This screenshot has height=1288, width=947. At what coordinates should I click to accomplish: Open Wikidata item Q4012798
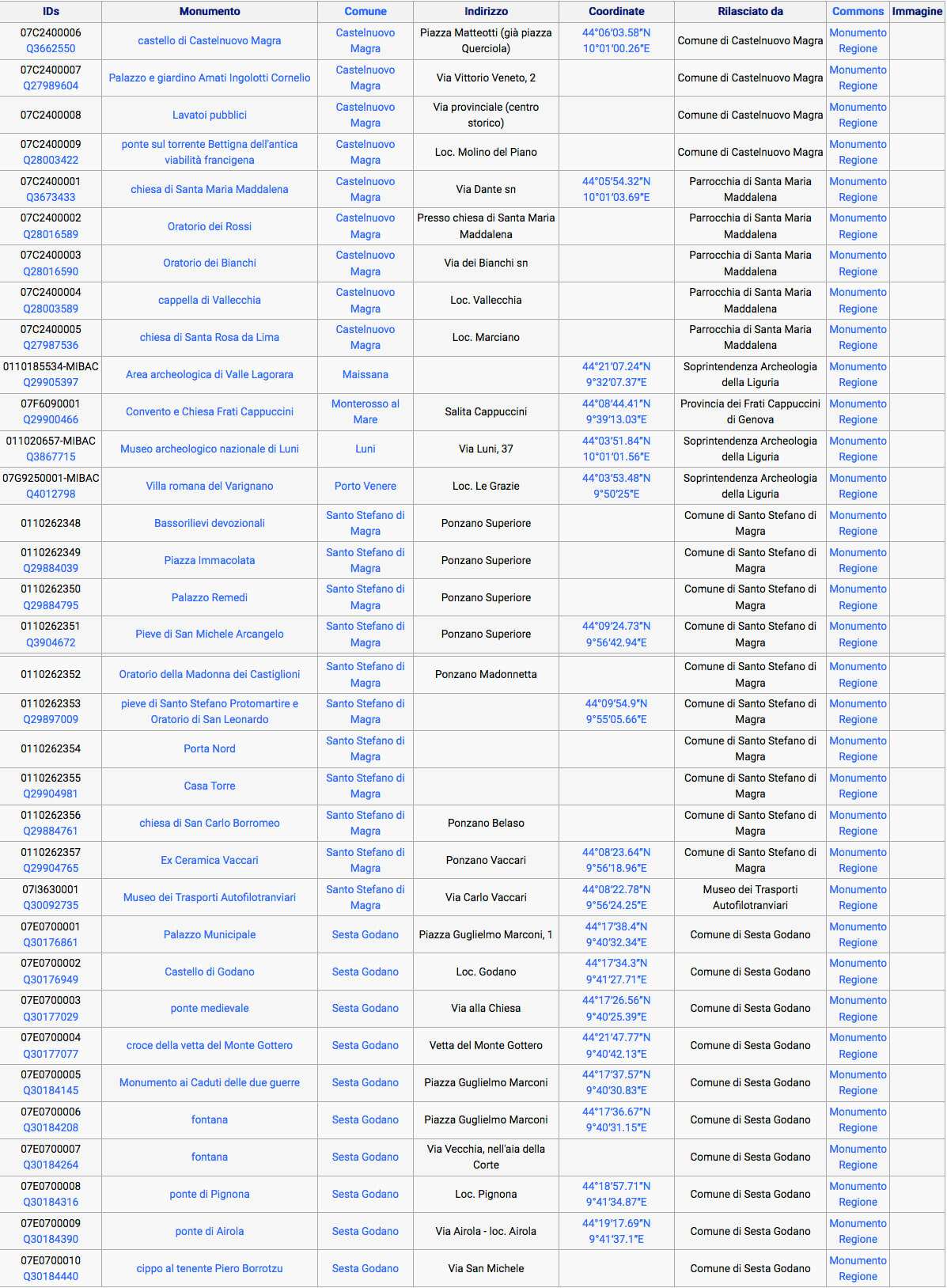[x=51, y=494]
